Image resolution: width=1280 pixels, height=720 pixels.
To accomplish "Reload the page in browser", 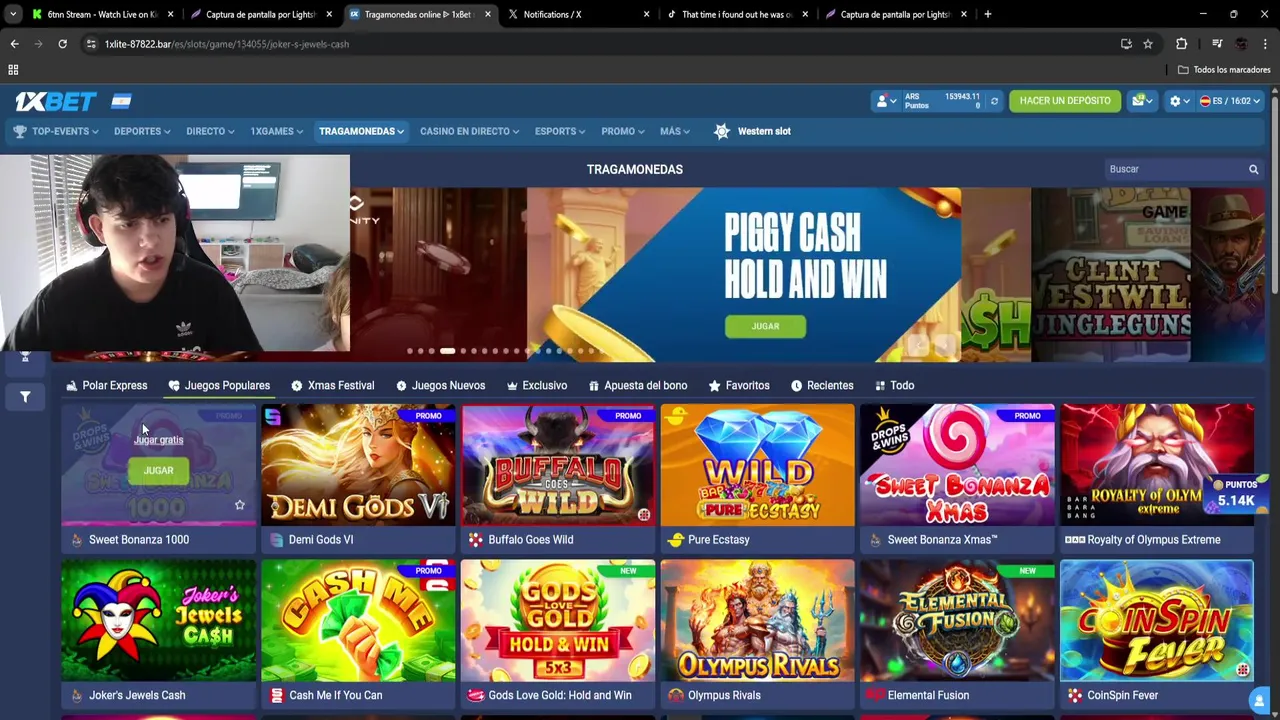I will 62,44.
